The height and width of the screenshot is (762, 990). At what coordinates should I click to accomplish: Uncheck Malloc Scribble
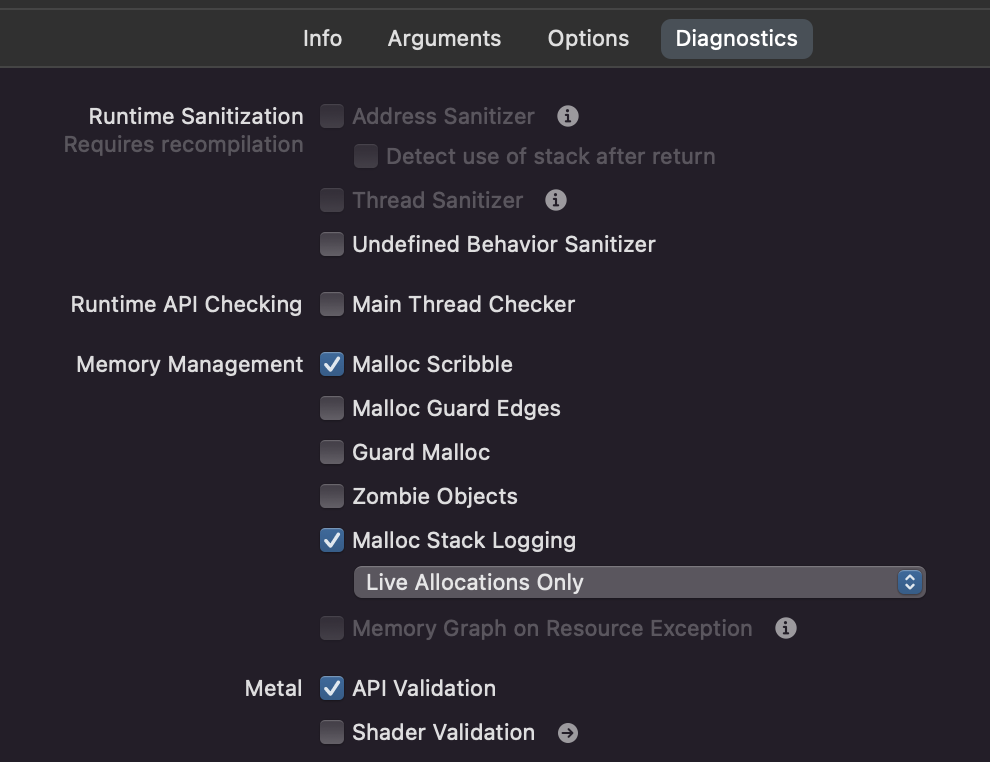tap(332, 364)
